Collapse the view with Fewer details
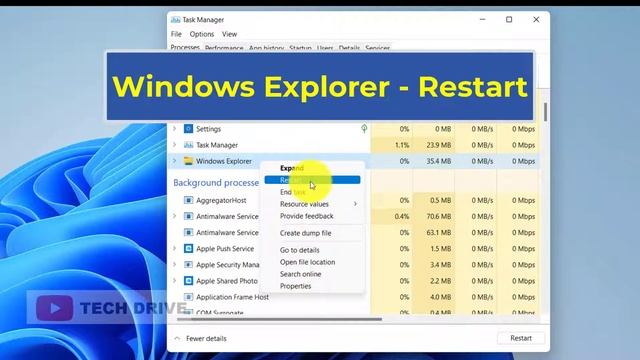Screen dimensions: 640x360 (201, 338)
